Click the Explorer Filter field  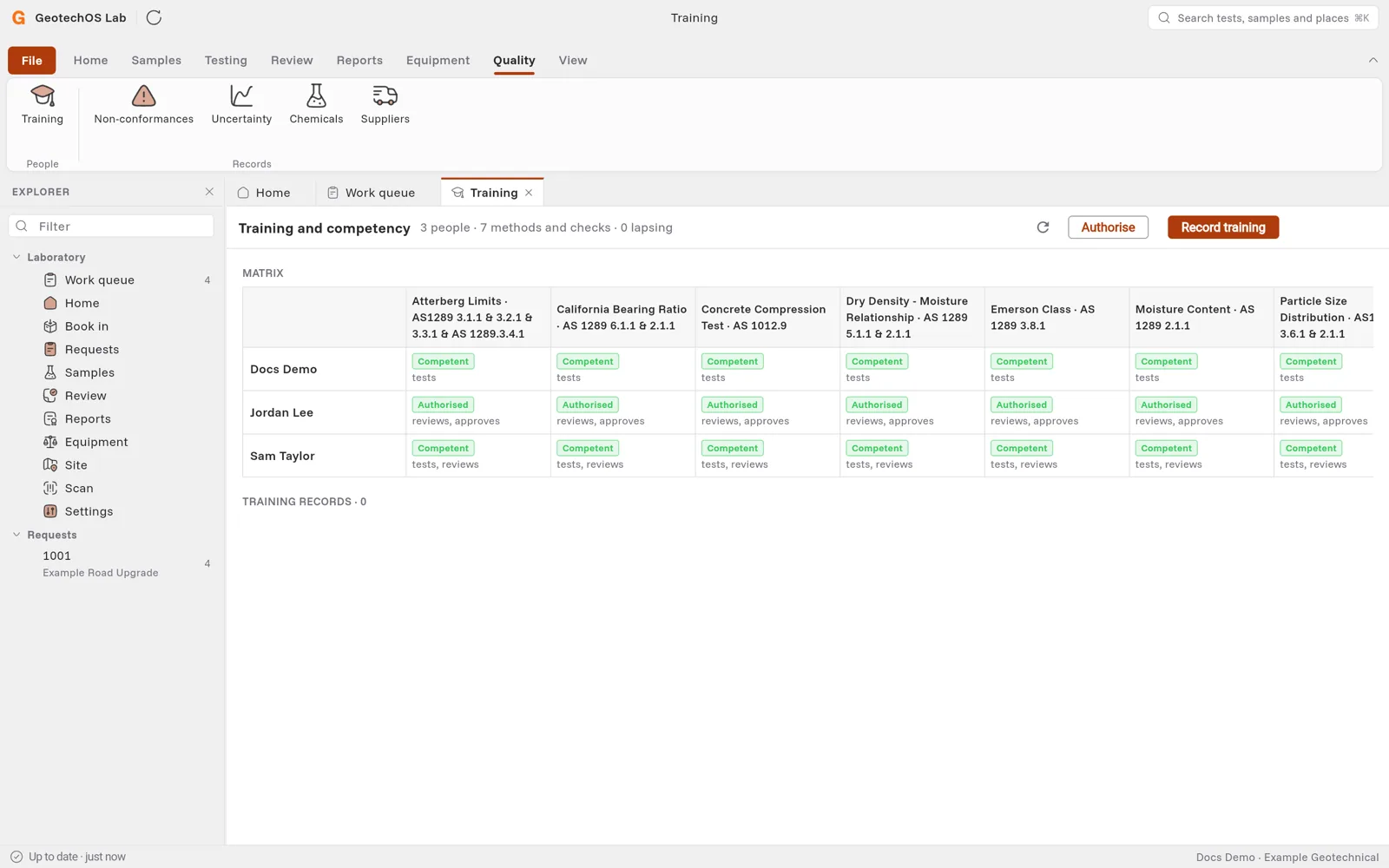point(111,227)
